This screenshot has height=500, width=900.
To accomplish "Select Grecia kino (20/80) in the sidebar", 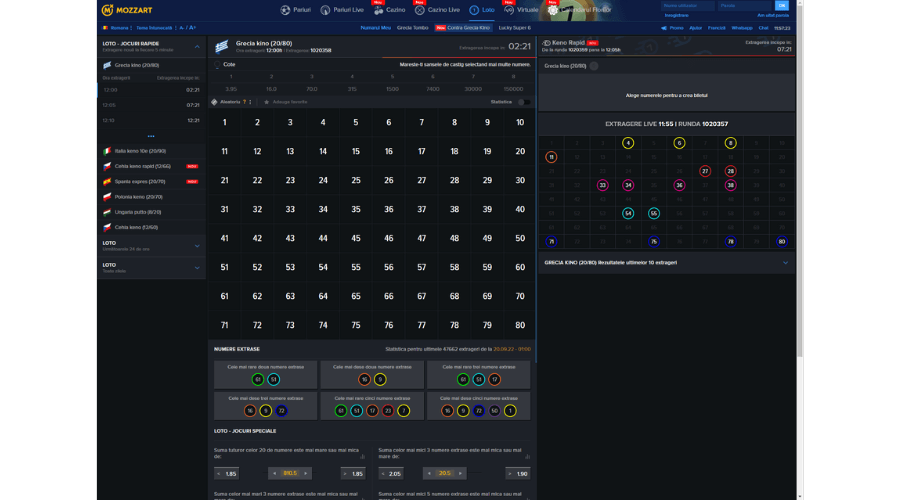I will pos(152,65).
